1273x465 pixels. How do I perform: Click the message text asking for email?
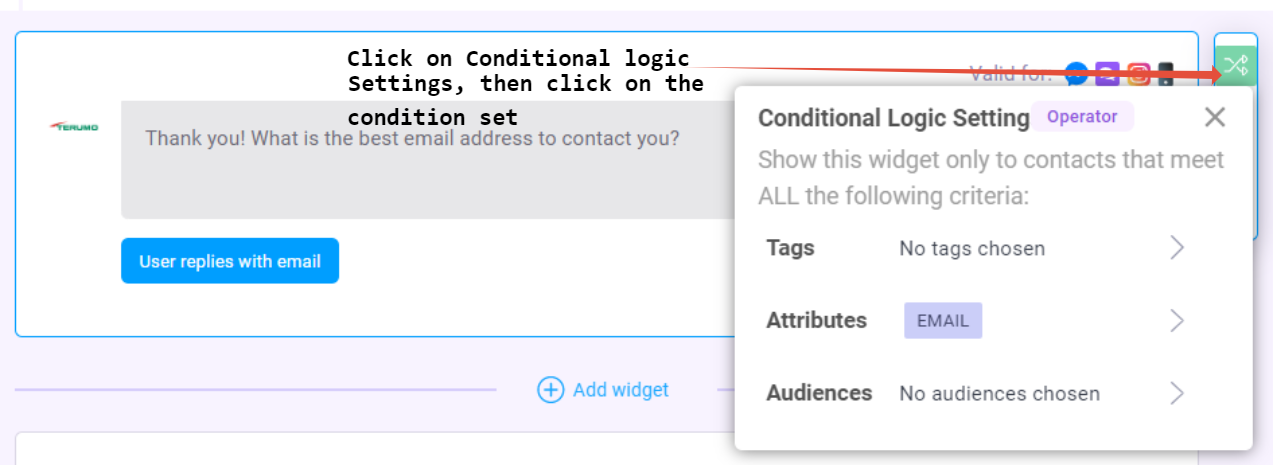tap(412, 138)
